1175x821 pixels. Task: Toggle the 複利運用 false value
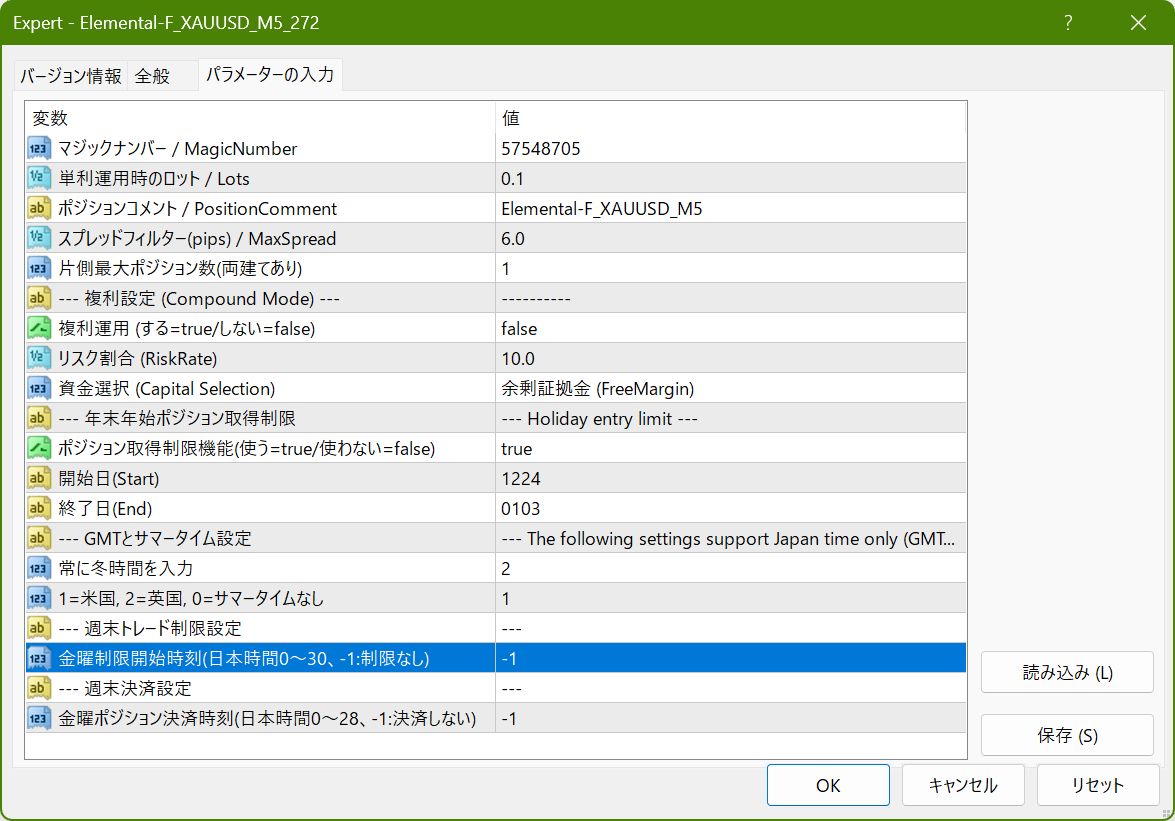[x=730, y=329]
